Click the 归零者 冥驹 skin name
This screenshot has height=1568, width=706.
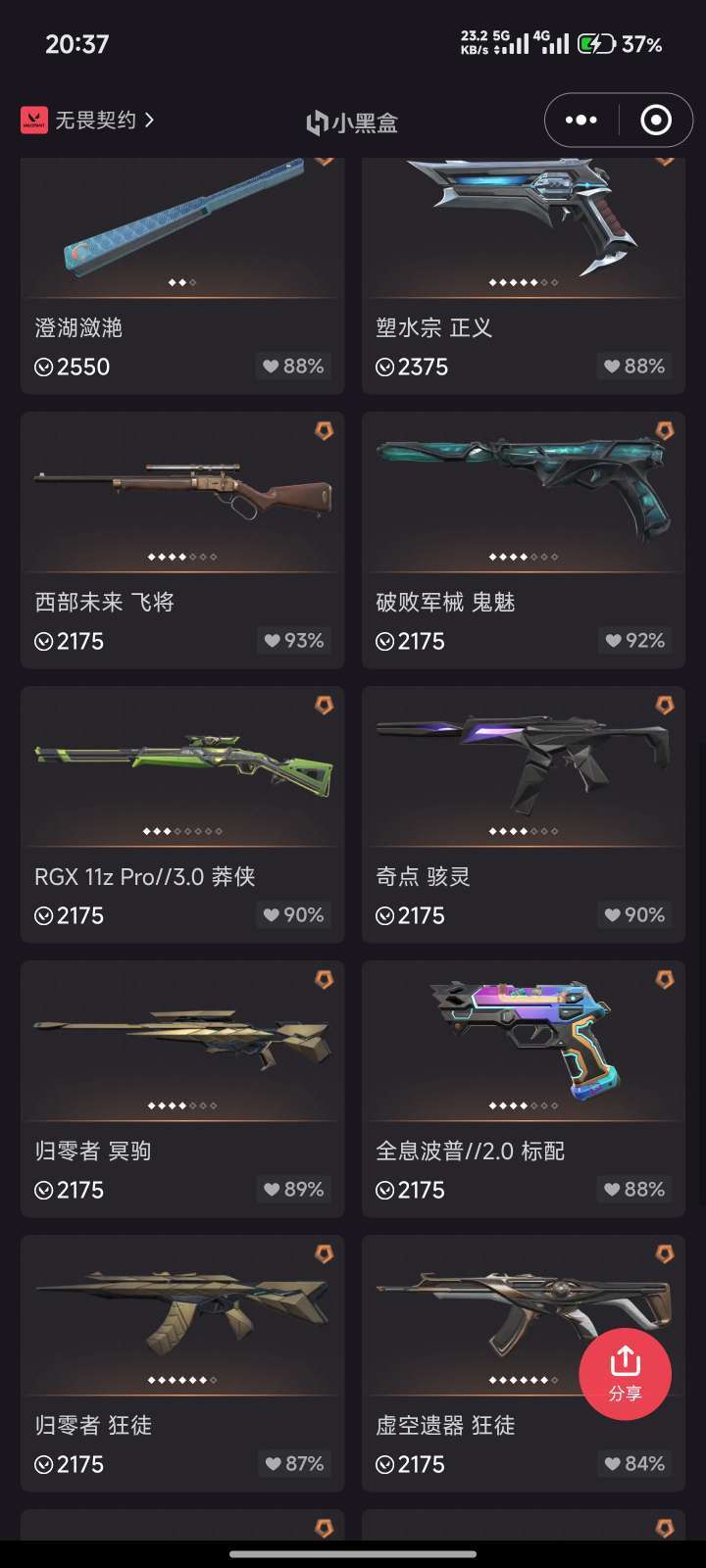coord(93,1151)
